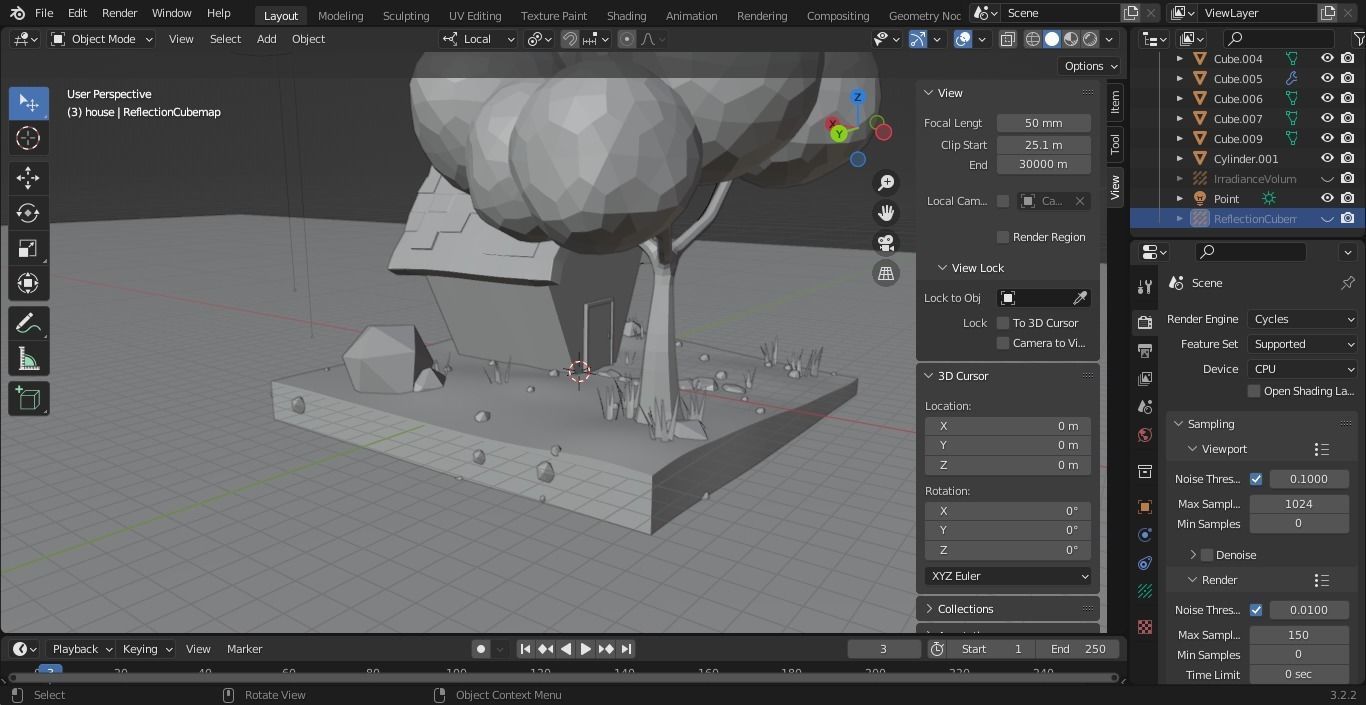
Task: Open the Object Constraints properties tab
Action: pos(1145,563)
